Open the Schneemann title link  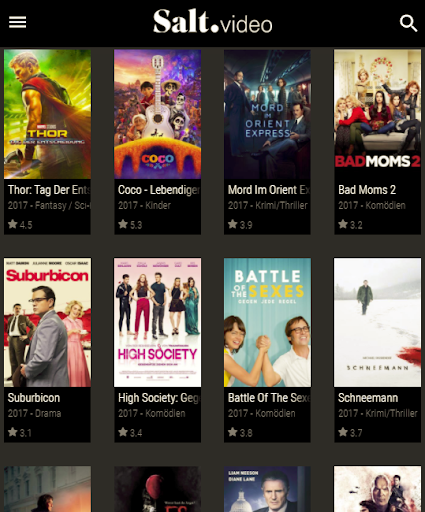368,398
